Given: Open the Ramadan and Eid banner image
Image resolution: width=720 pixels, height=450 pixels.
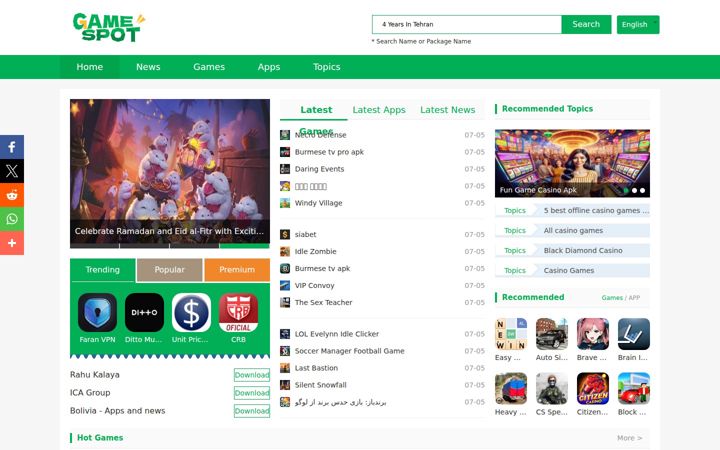Looking at the screenshot, I should 170,174.
